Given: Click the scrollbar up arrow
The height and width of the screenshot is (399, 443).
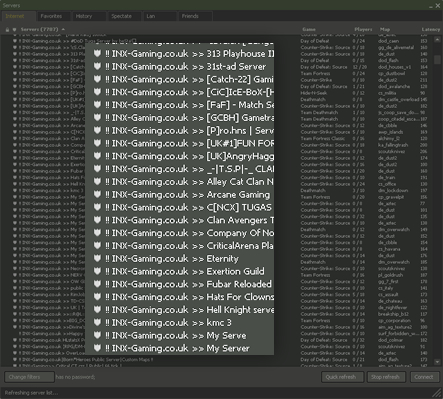Looking at the screenshot, I should (x=437, y=39).
